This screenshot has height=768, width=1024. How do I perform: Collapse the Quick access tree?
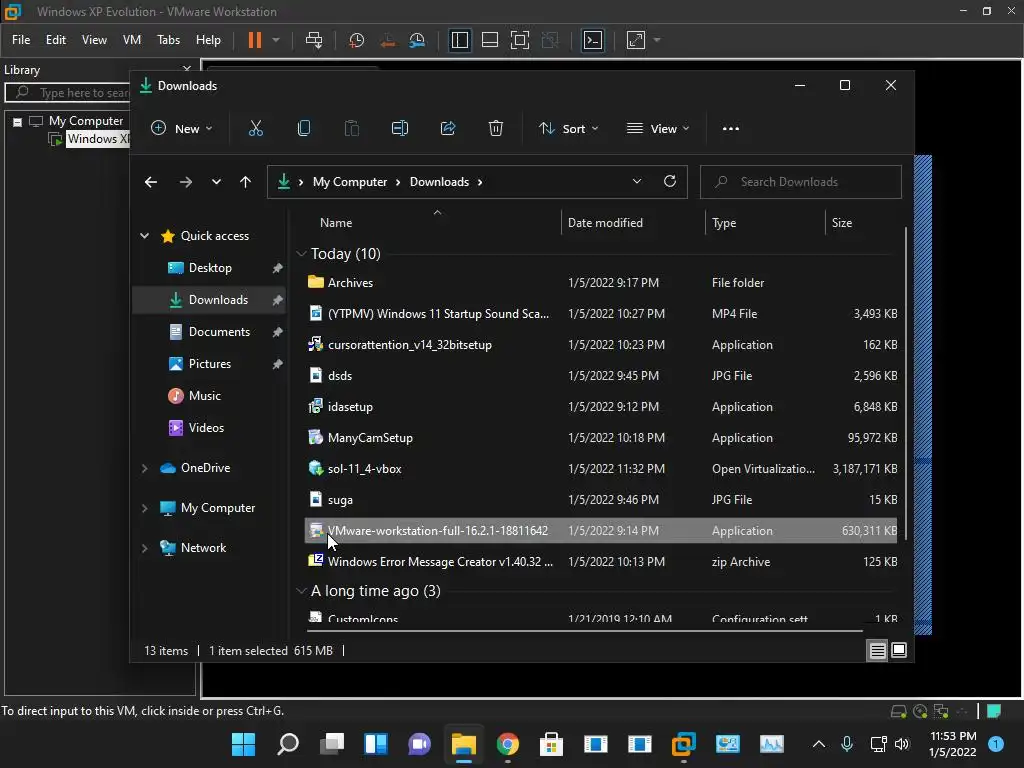(x=144, y=236)
